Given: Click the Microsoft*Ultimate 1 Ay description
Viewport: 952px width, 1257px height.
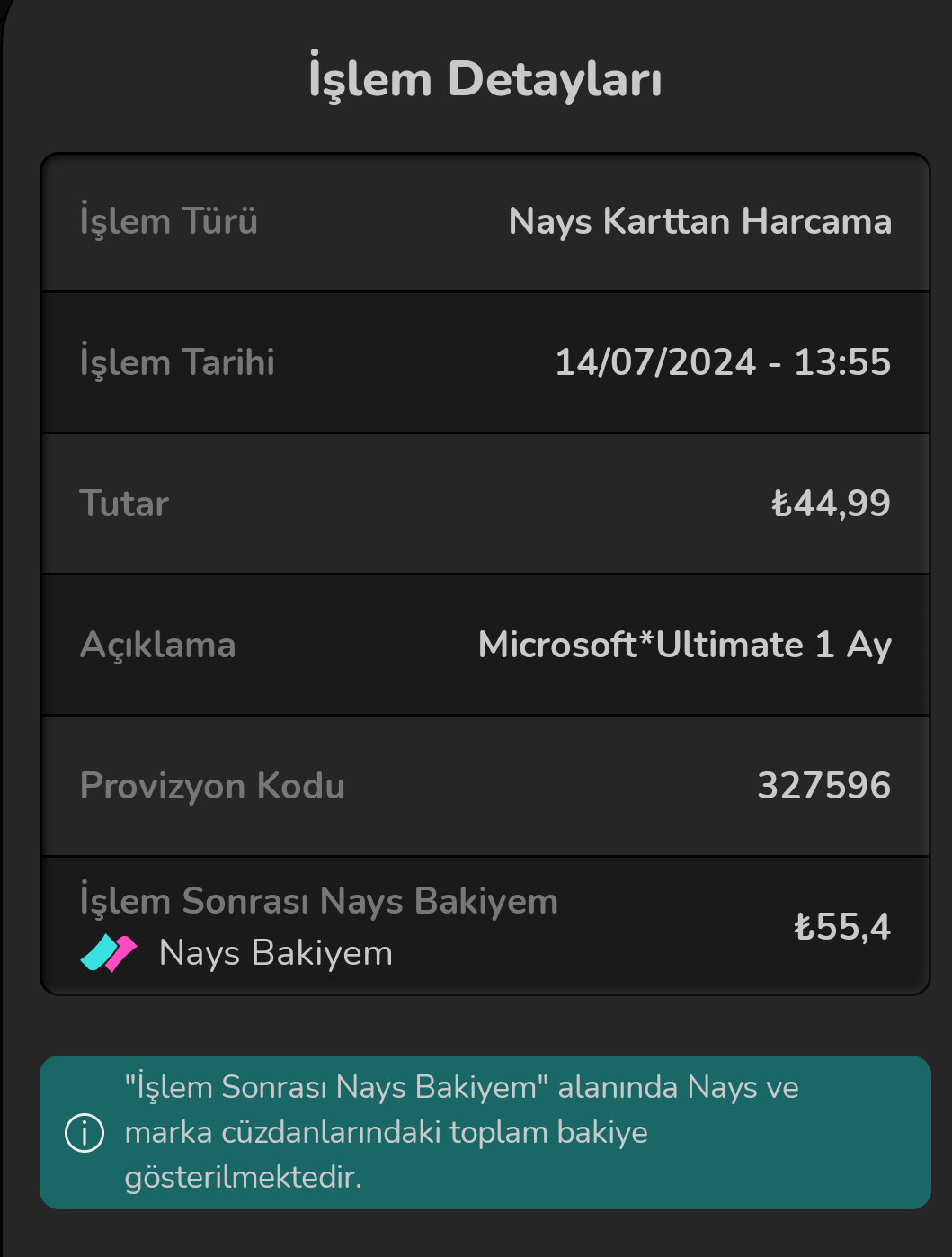Looking at the screenshot, I should tap(684, 645).
